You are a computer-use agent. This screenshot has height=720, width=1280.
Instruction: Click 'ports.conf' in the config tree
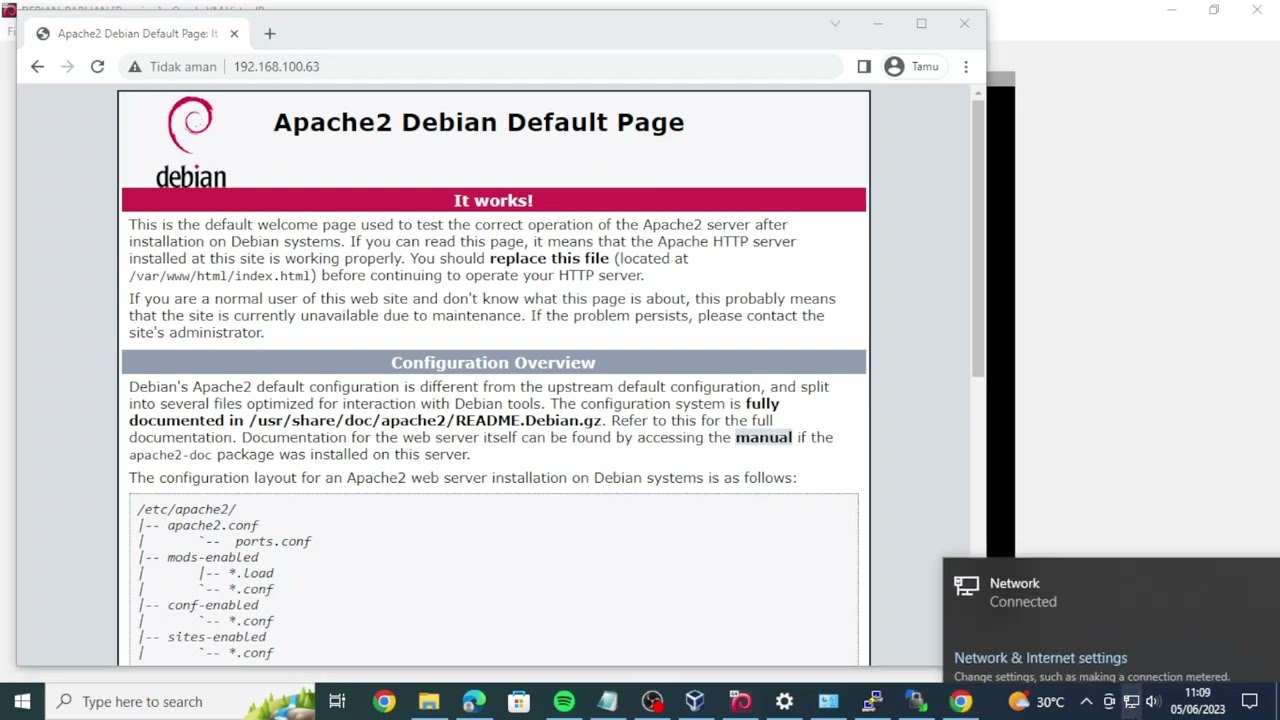[x=273, y=541]
